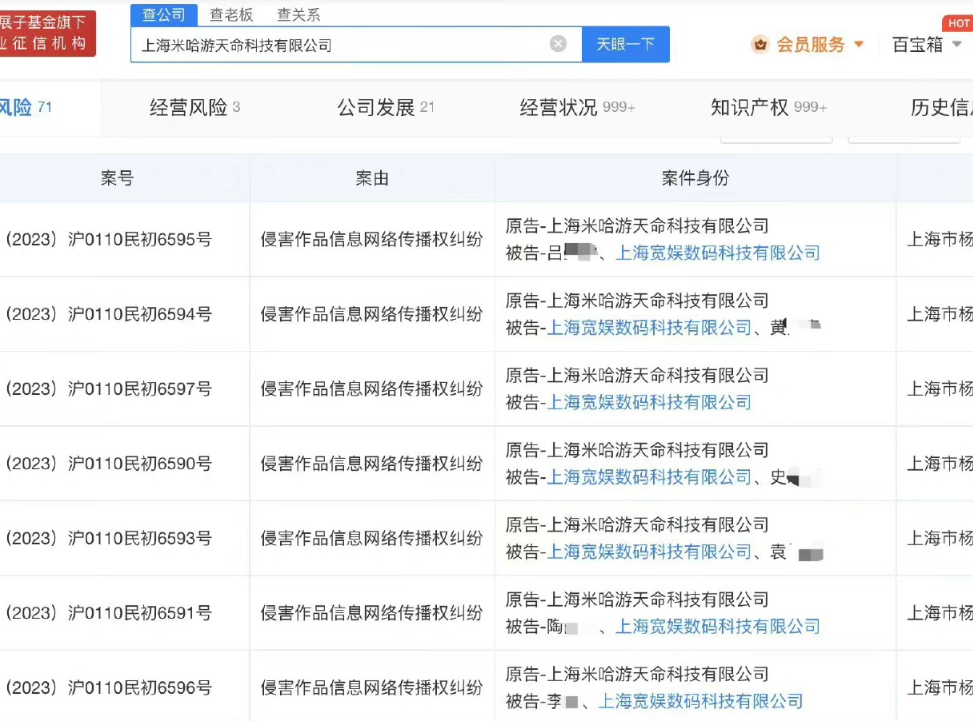Open the 百宝箱 dropdown menu
The height and width of the screenshot is (721, 973).
pyautogui.click(x=926, y=45)
